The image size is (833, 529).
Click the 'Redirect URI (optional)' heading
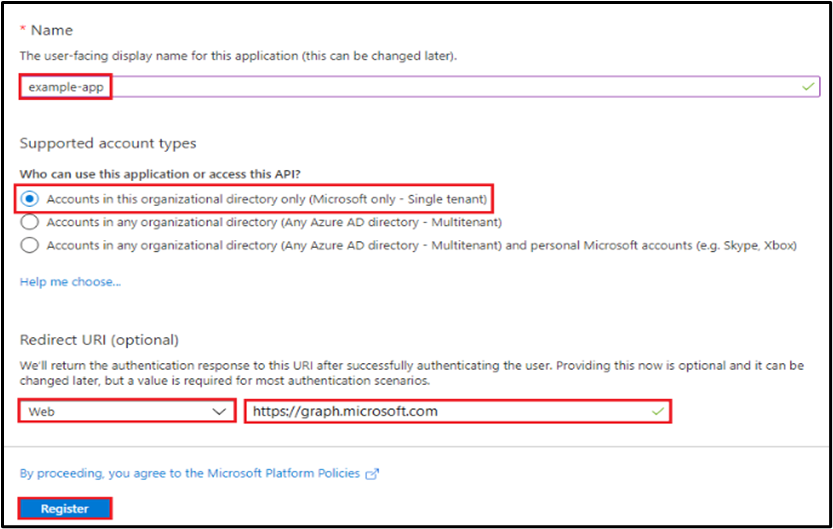99,340
